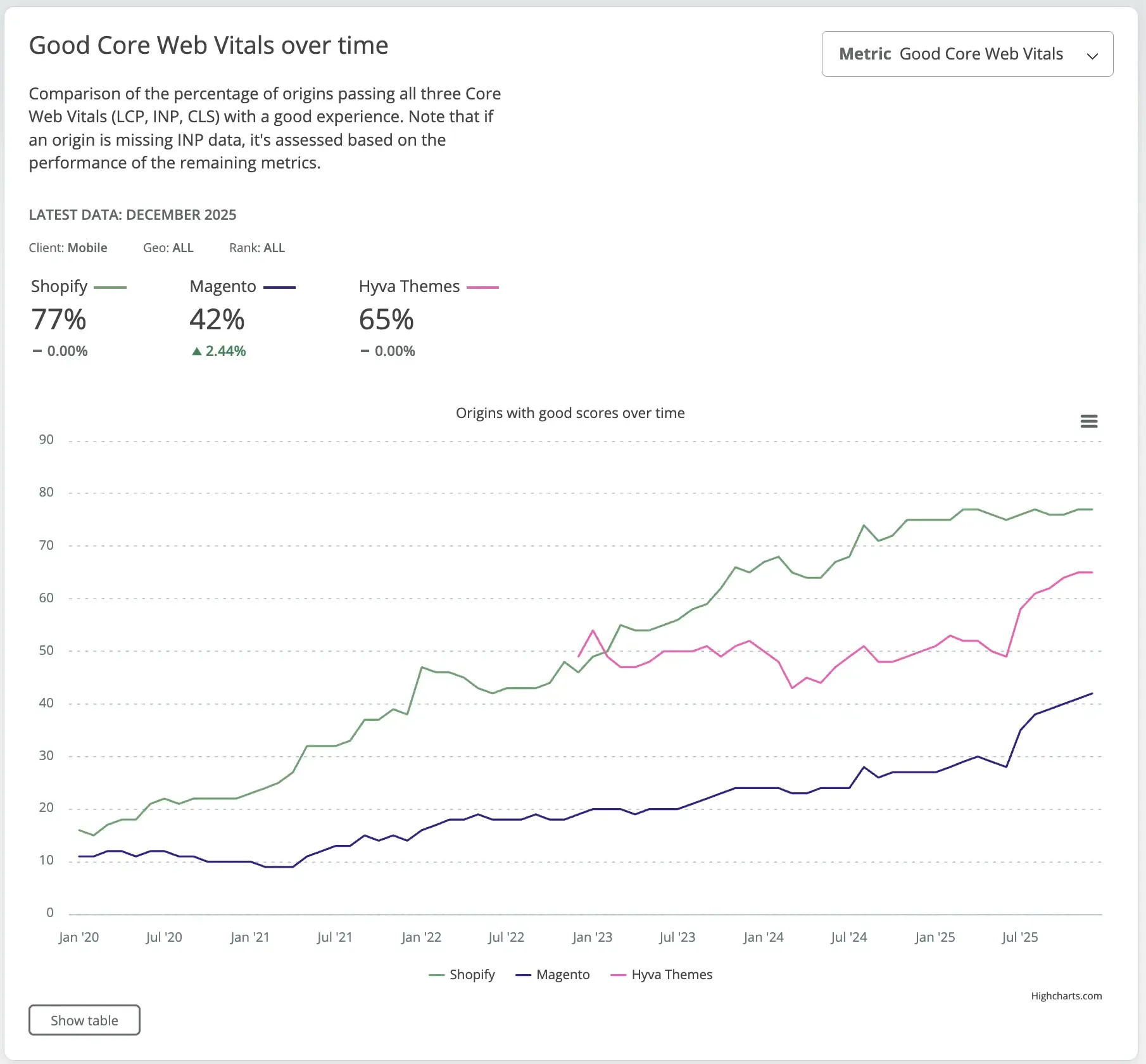
Task: Click the dark Magento legend line marker
Action: click(x=279, y=287)
